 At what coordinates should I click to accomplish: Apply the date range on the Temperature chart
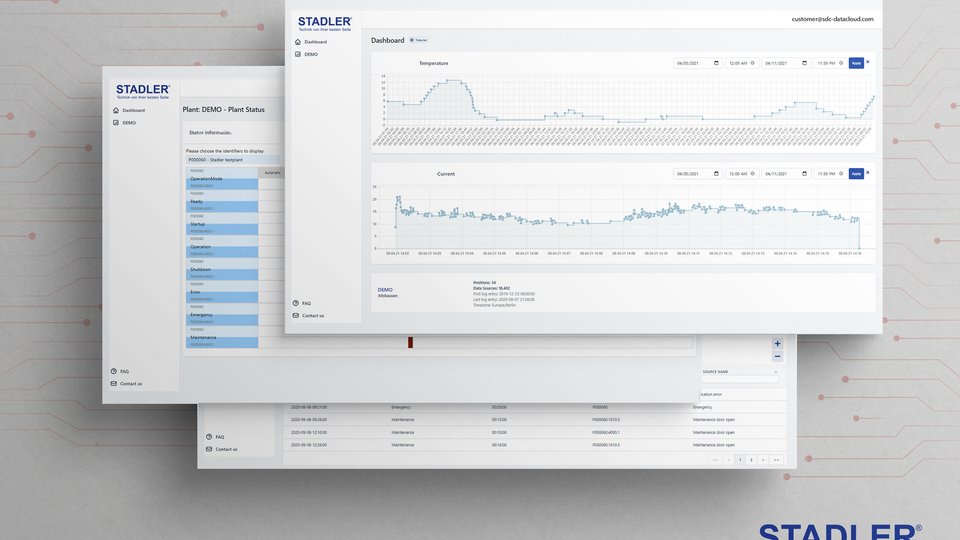(856, 63)
